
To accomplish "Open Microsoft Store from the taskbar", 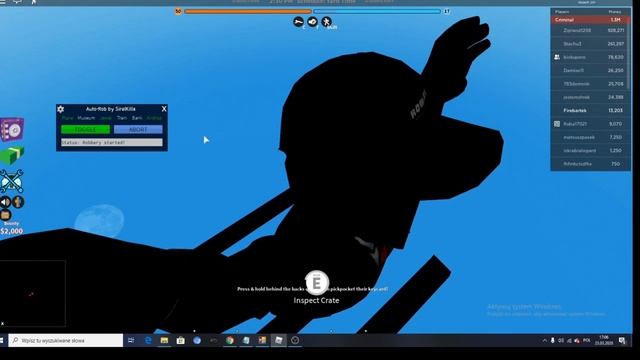I will tap(180, 340).
